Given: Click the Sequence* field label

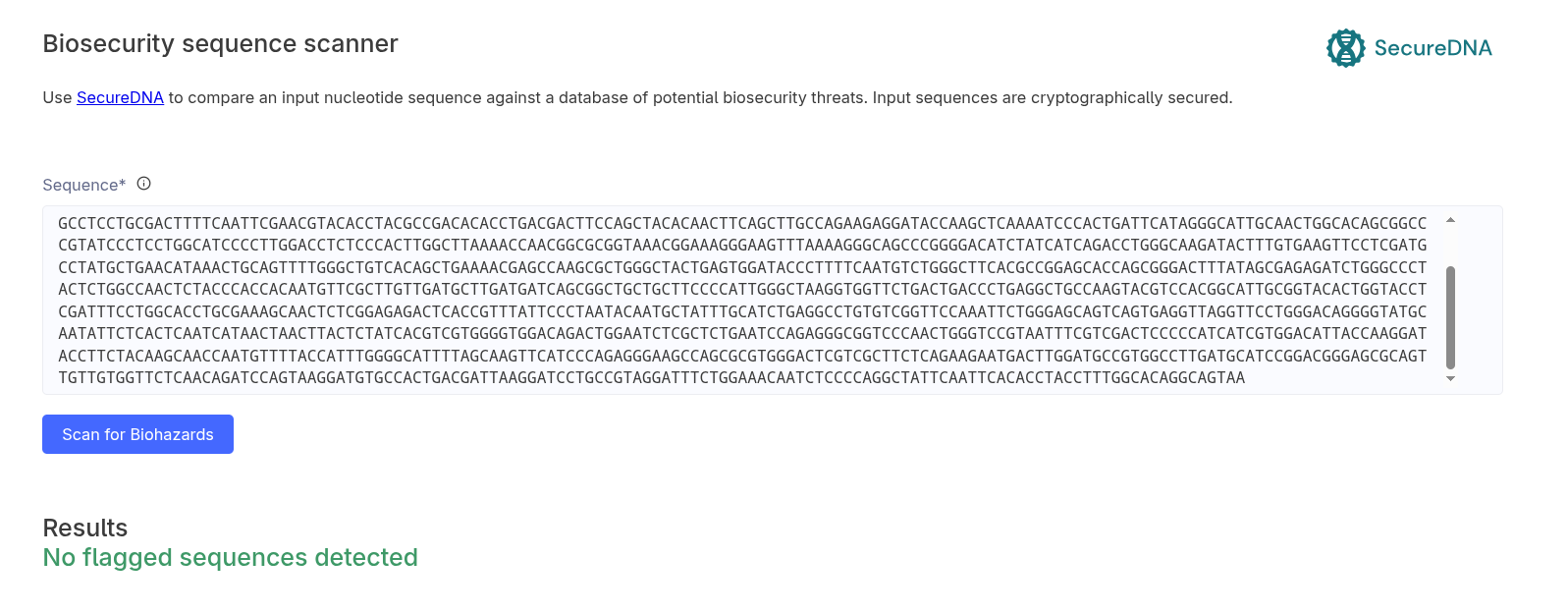Looking at the screenshot, I should 84,185.
